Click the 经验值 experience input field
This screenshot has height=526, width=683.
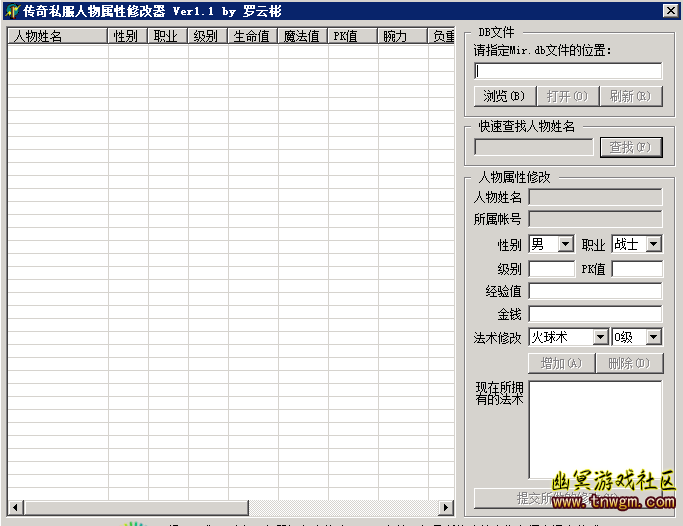595,291
